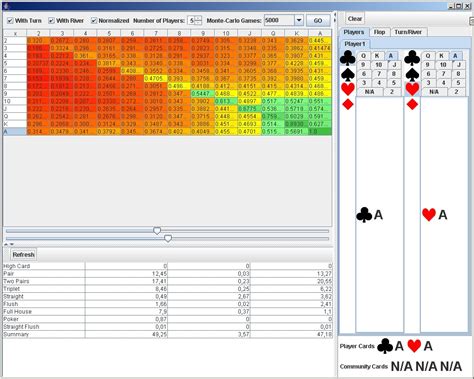The height and width of the screenshot is (379, 474).
Task: Click the heatmap cell showing 0.5447
Action: click(202, 94)
